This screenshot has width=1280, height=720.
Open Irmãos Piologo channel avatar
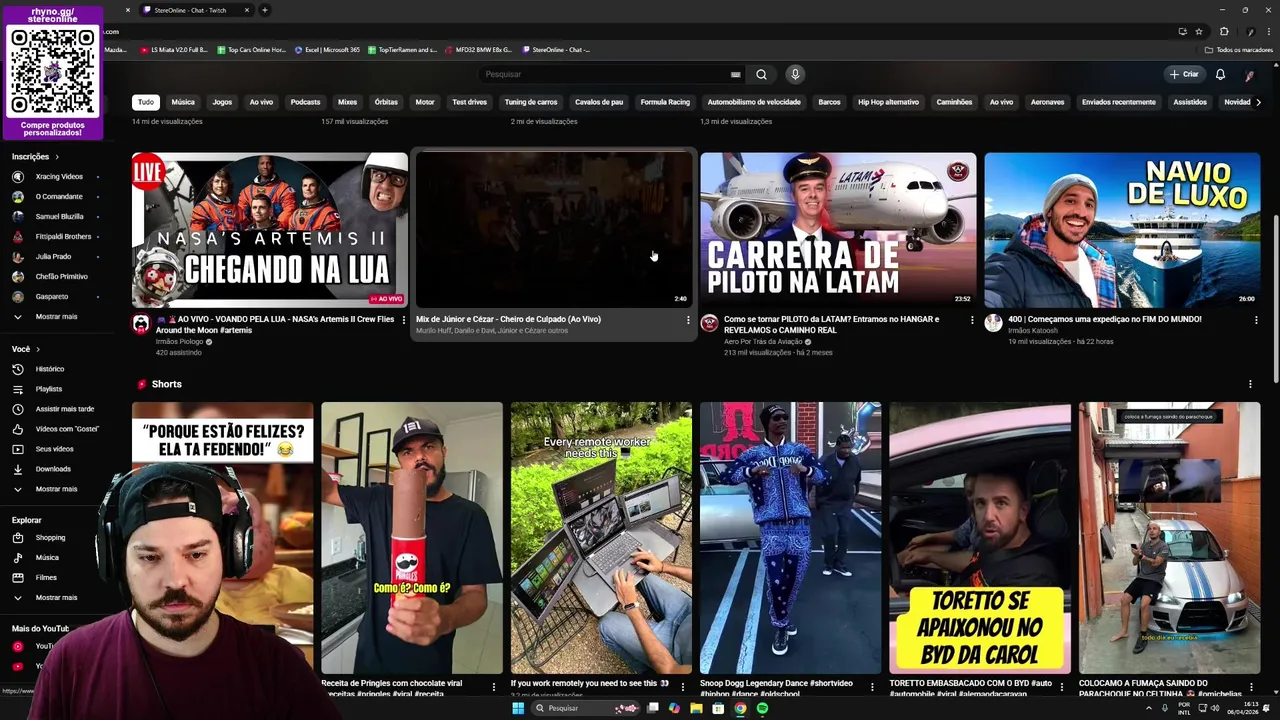141,323
